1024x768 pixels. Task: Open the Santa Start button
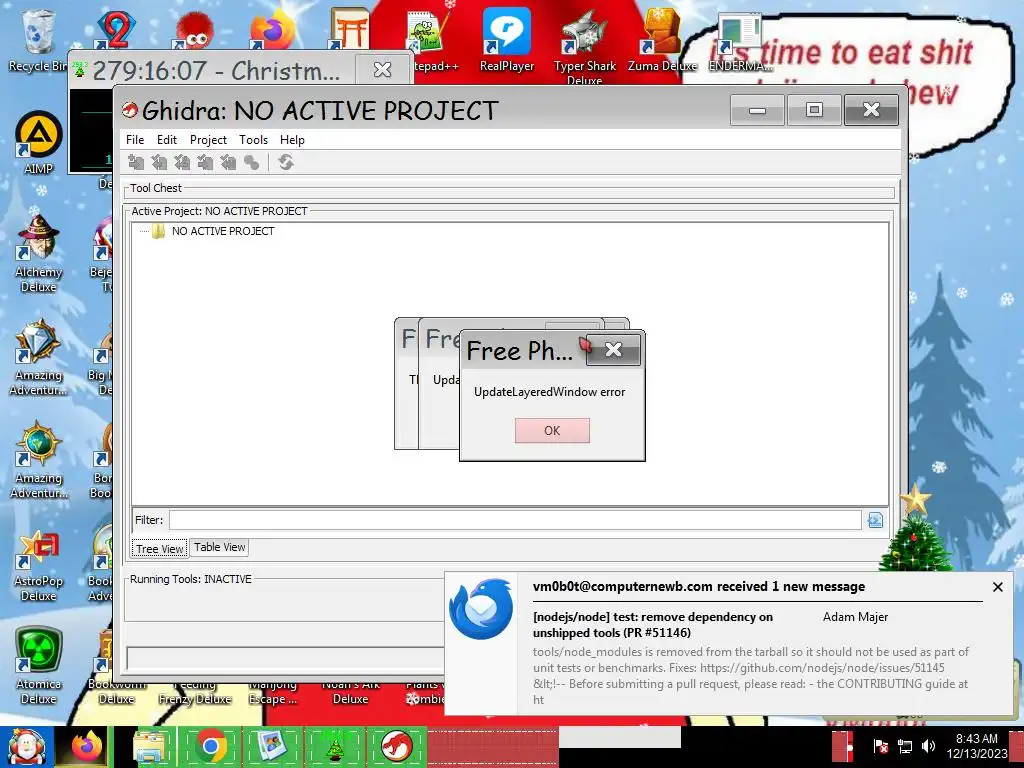(25, 746)
